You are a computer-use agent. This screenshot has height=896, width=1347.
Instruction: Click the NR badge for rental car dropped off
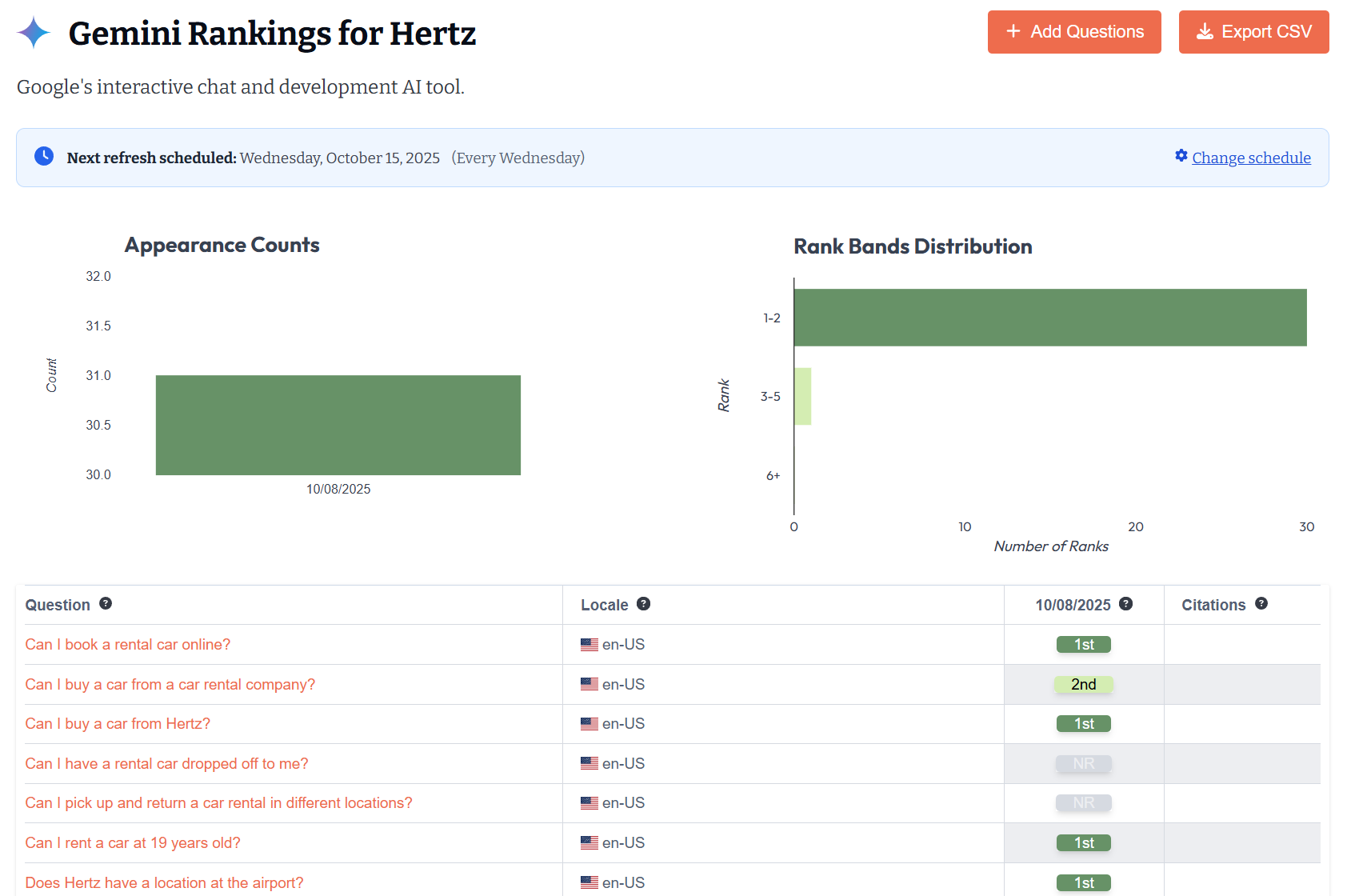click(1083, 764)
